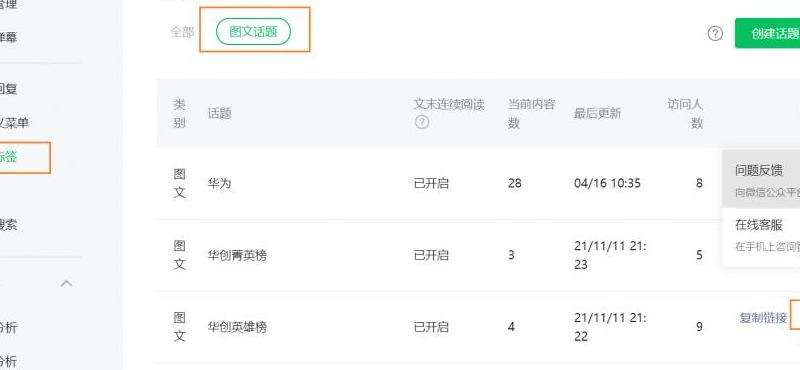This screenshot has width=800, height=370.
Task: Click the 当前内容数 column header
Action: click(531, 114)
